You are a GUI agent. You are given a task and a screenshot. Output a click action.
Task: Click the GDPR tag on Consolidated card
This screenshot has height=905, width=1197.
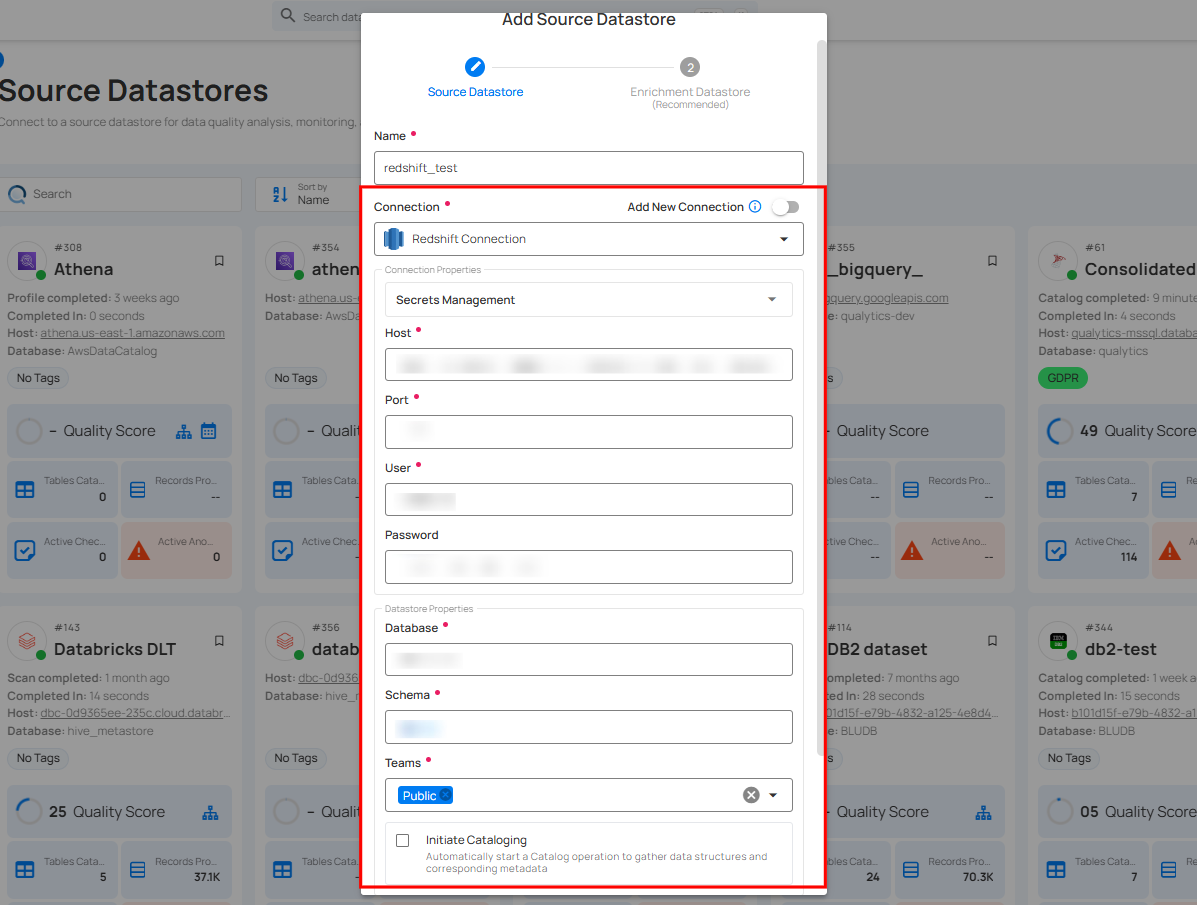[1062, 378]
